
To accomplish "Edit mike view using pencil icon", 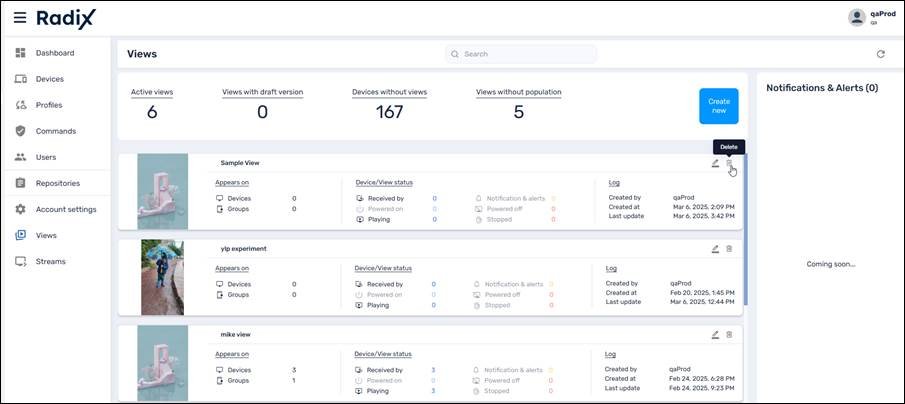I will (715, 334).
